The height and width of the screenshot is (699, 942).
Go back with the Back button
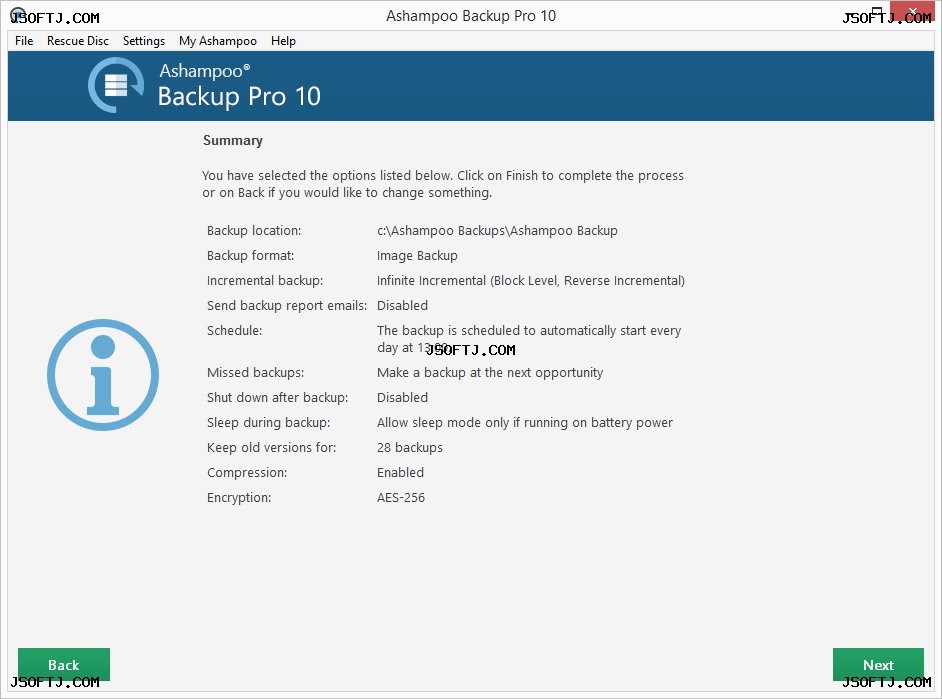[x=64, y=664]
